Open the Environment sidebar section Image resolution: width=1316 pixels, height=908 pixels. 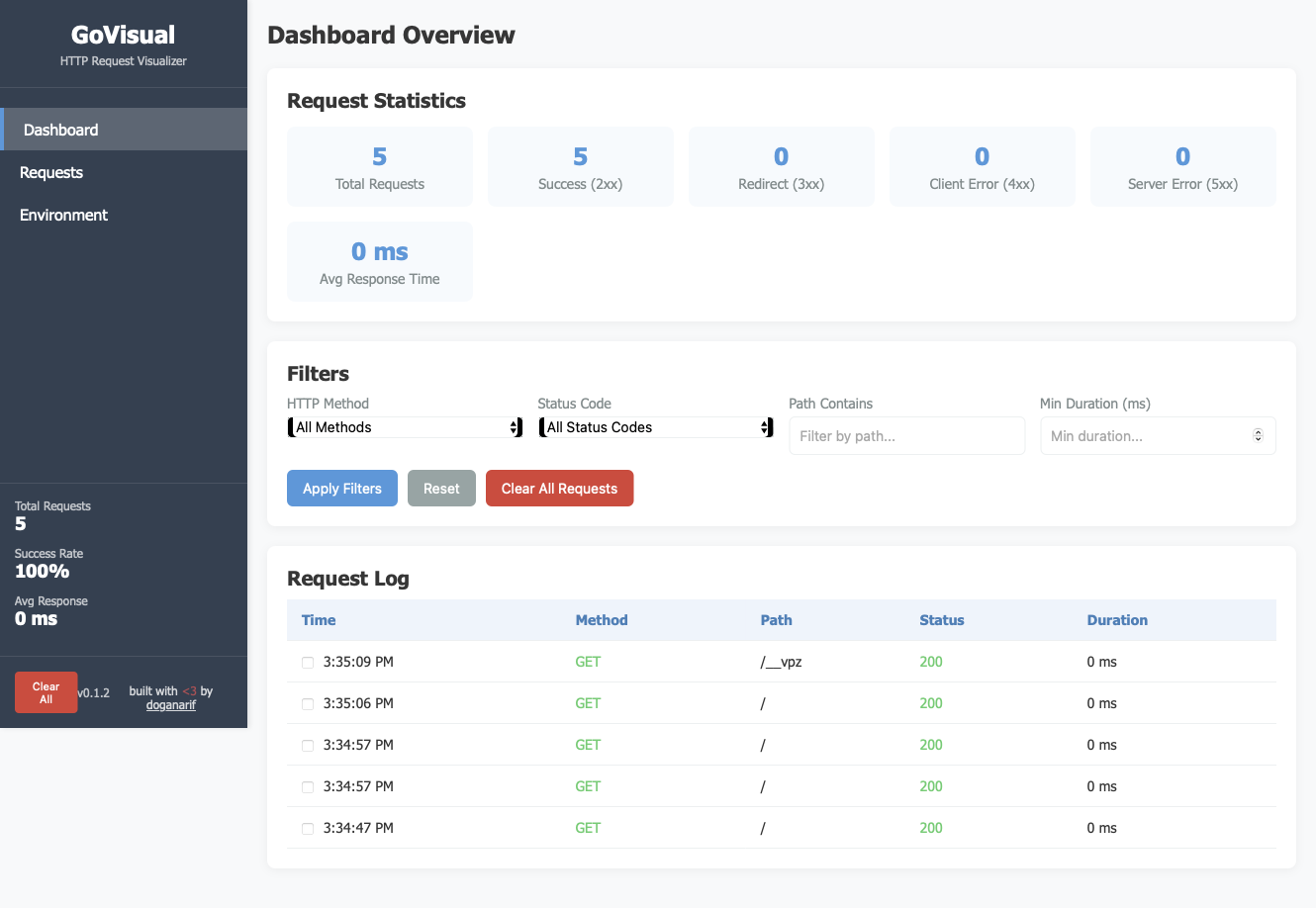pyautogui.click(x=124, y=215)
